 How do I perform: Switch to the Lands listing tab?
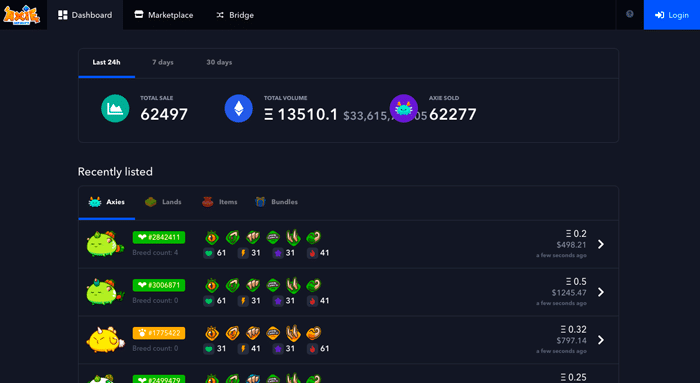pos(163,202)
